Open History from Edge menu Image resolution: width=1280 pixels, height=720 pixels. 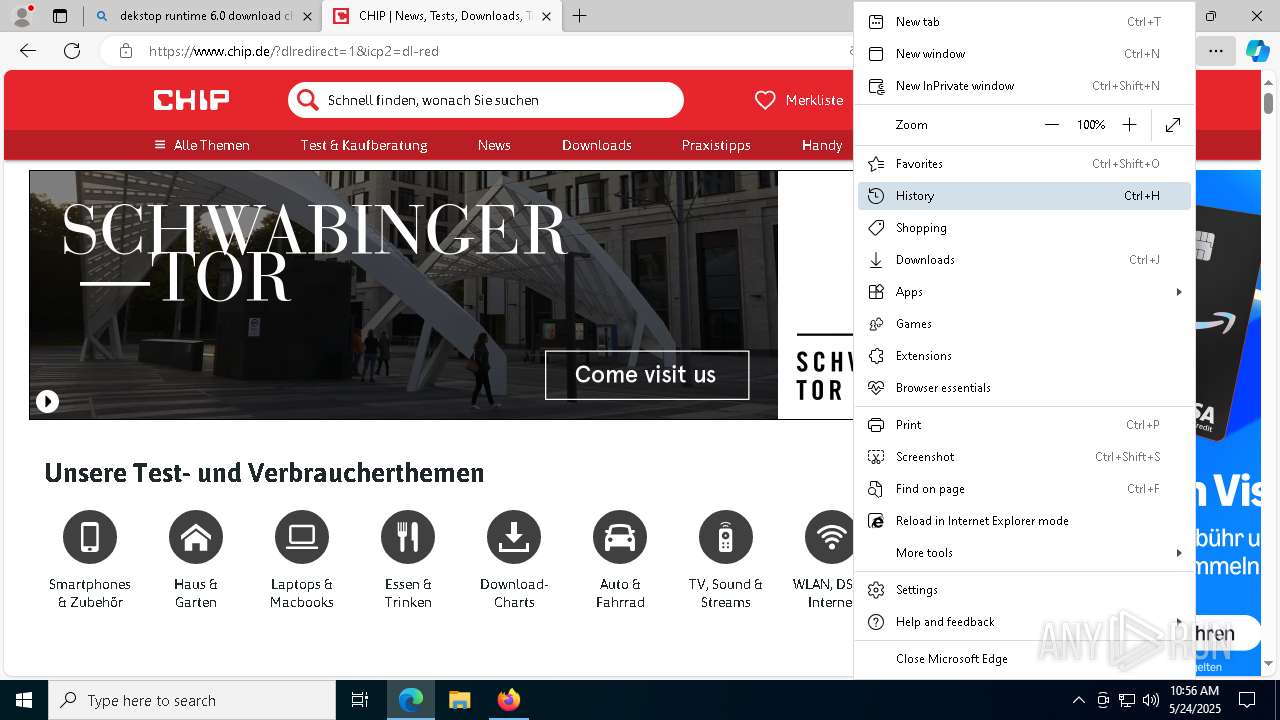pyautogui.click(x=1024, y=196)
